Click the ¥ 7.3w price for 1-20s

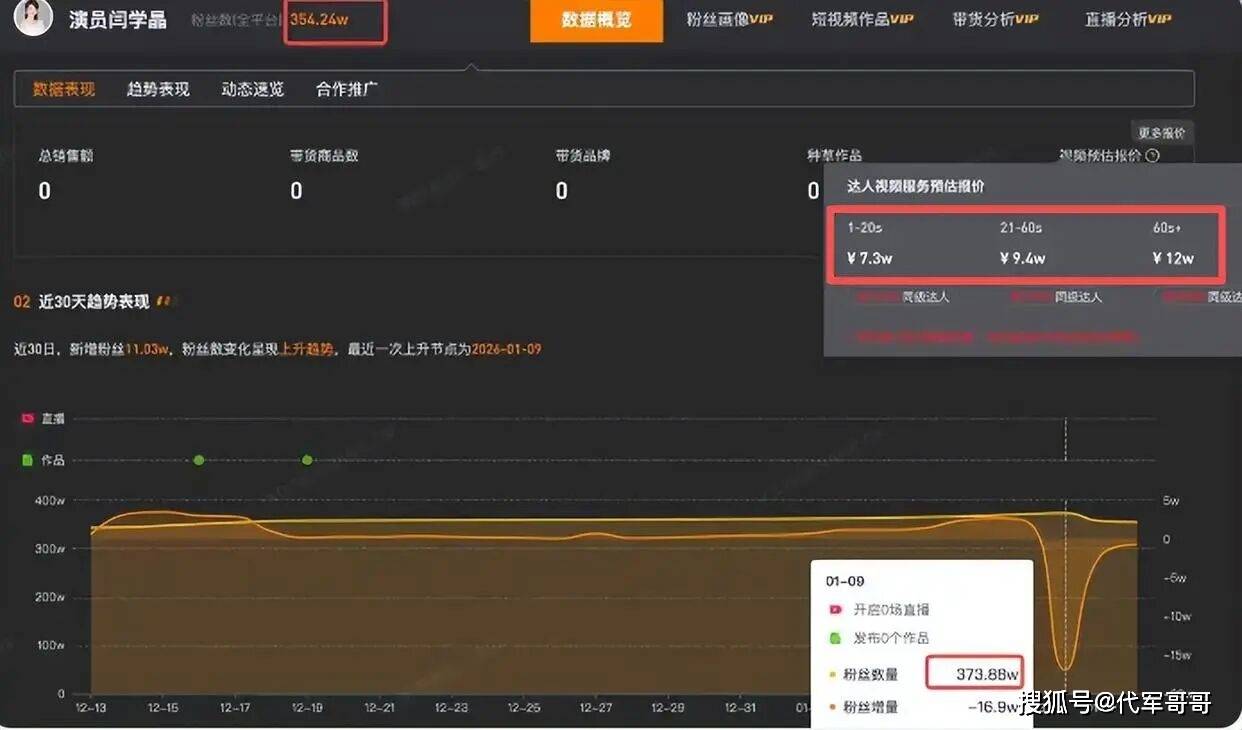click(870, 258)
